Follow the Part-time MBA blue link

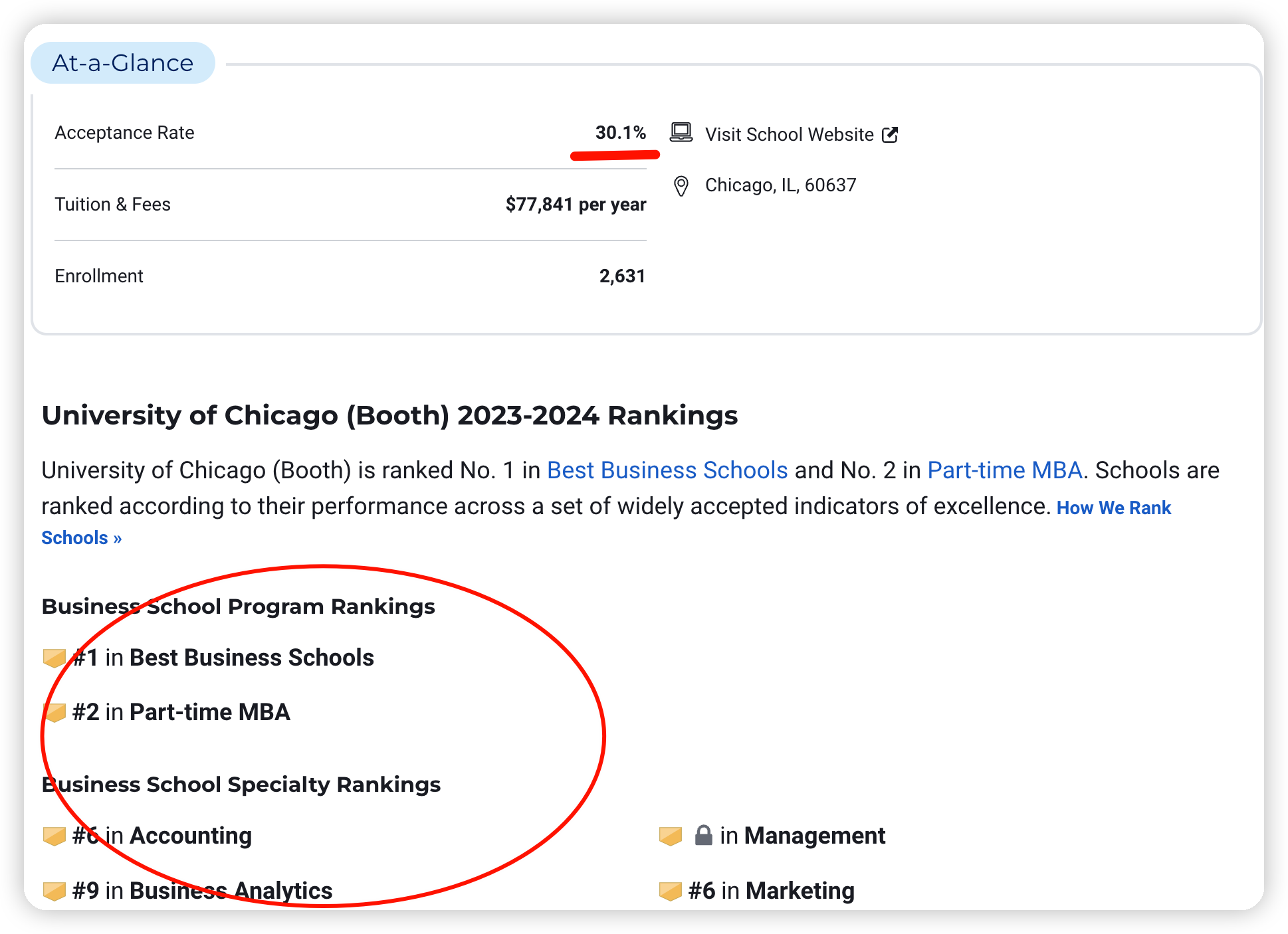pyautogui.click(x=1005, y=470)
